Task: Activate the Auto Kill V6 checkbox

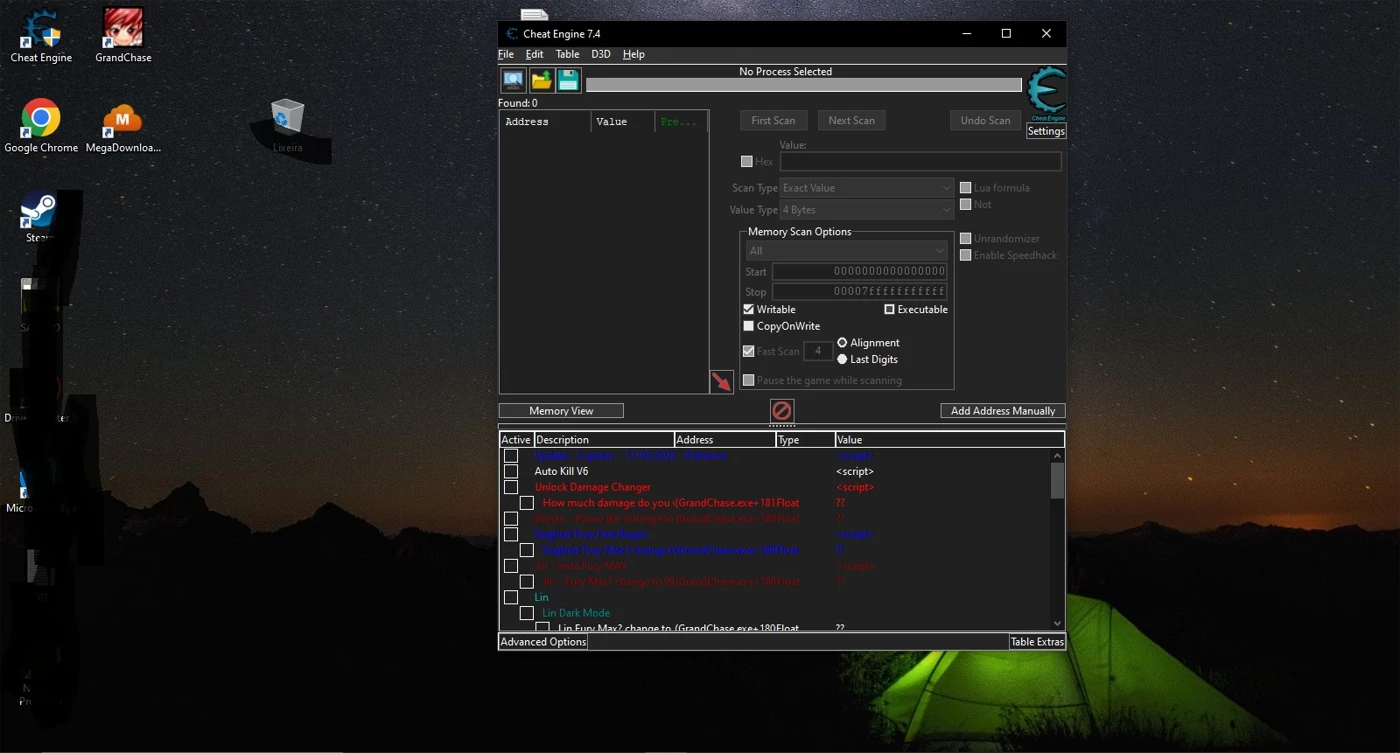Action: pos(511,471)
